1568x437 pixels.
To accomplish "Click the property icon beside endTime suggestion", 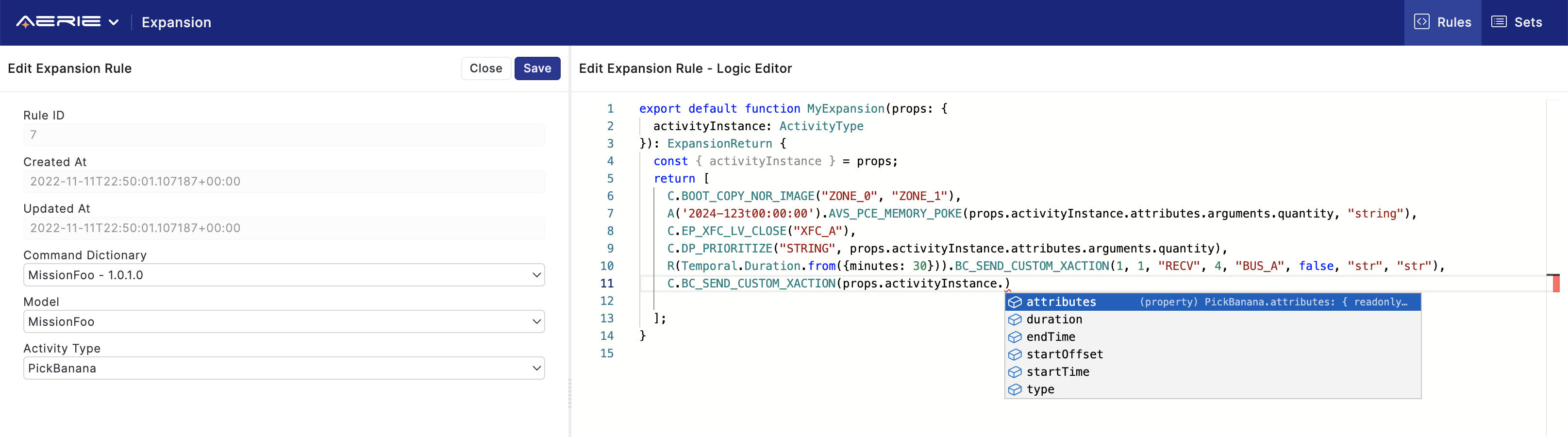I will [x=1015, y=336].
